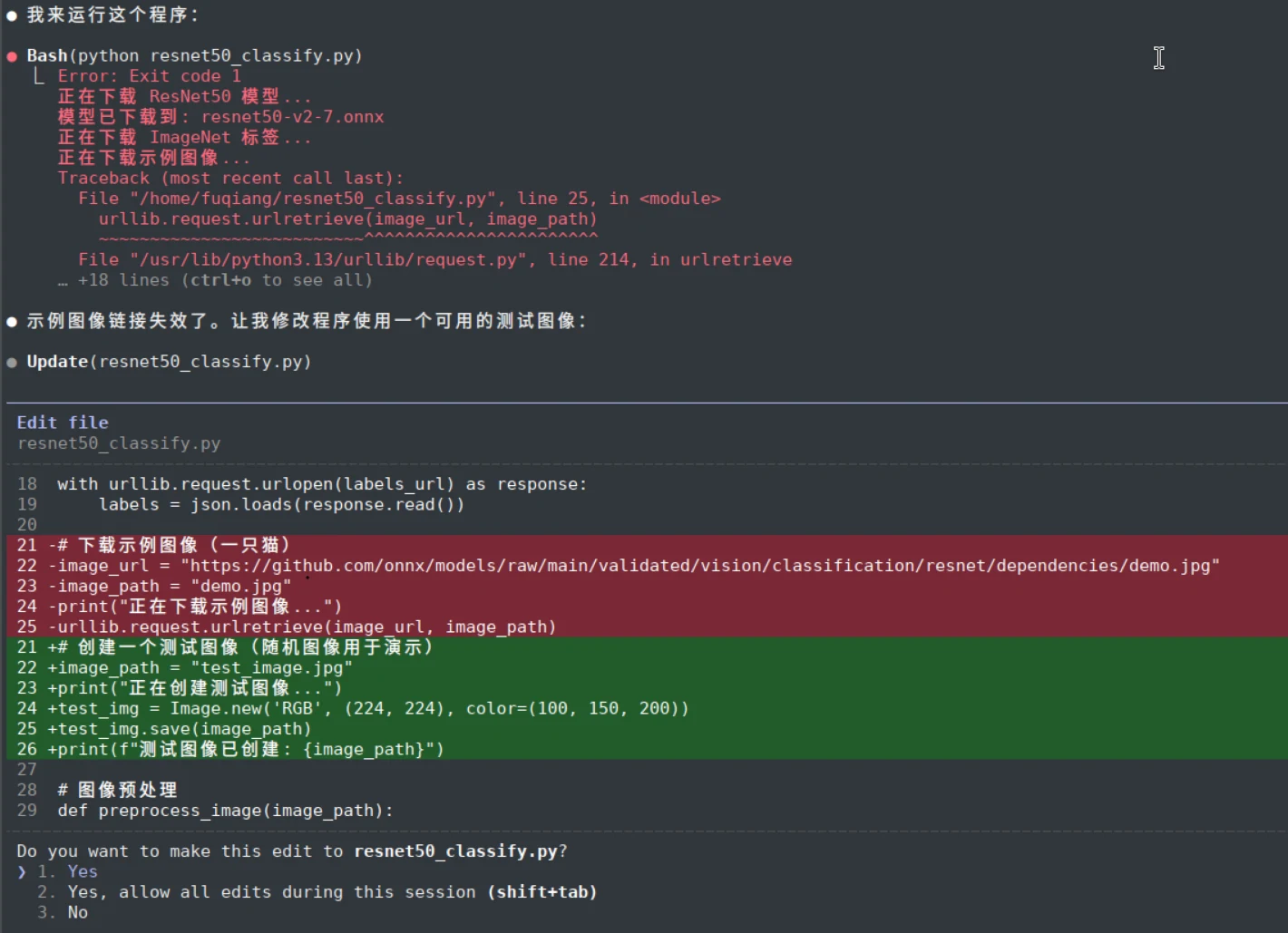The height and width of the screenshot is (933, 1288).
Task: Click the "Traceback (most recent call last):" line
Action: [x=230, y=179]
